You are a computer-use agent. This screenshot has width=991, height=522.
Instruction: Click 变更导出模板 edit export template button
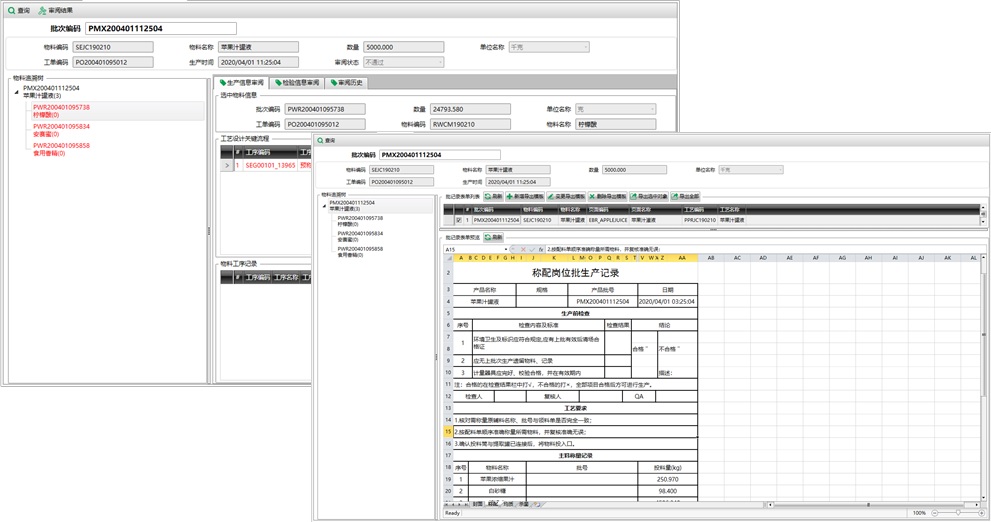point(566,197)
